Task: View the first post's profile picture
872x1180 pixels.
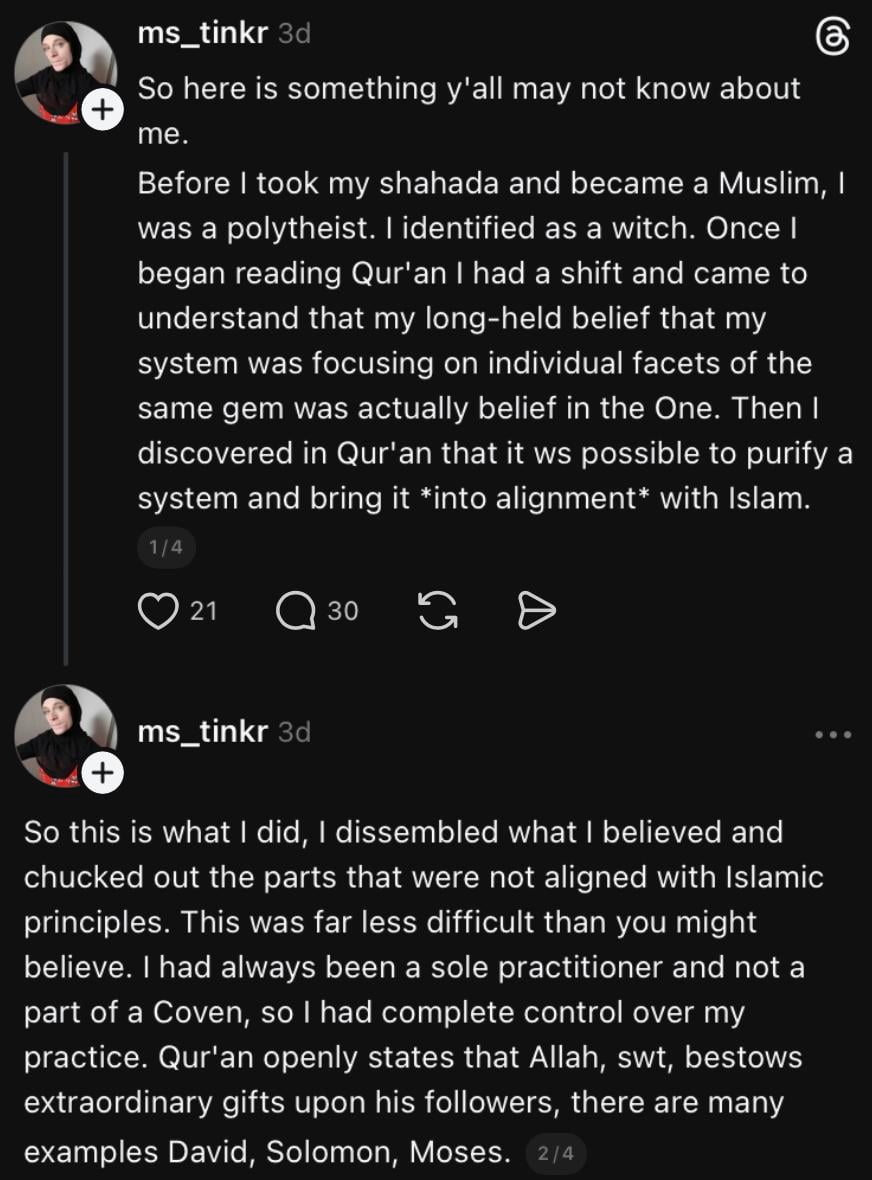Action: tap(65, 72)
